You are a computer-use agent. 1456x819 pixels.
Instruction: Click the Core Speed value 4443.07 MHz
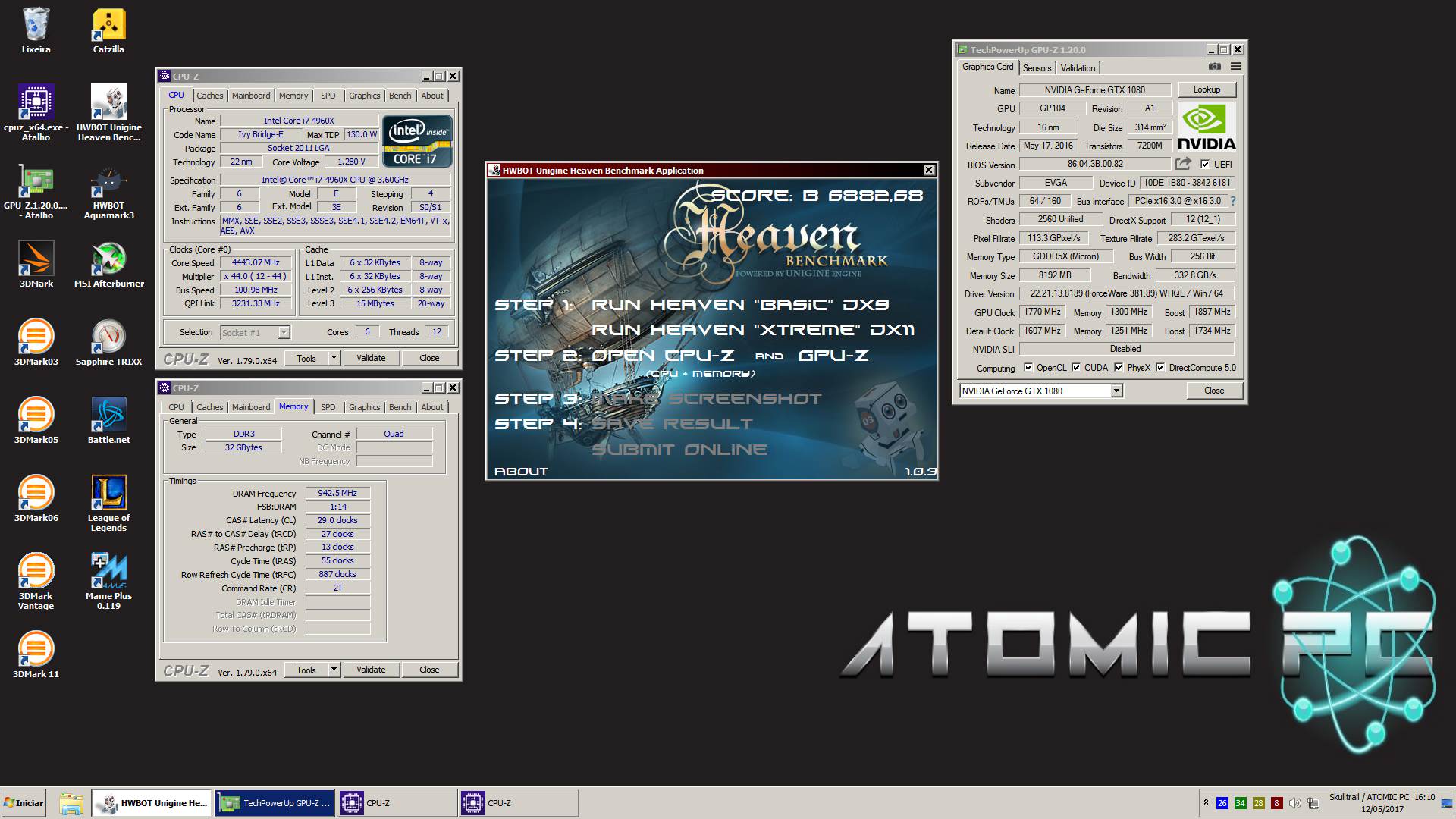pyautogui.click(x=256, y=262)
